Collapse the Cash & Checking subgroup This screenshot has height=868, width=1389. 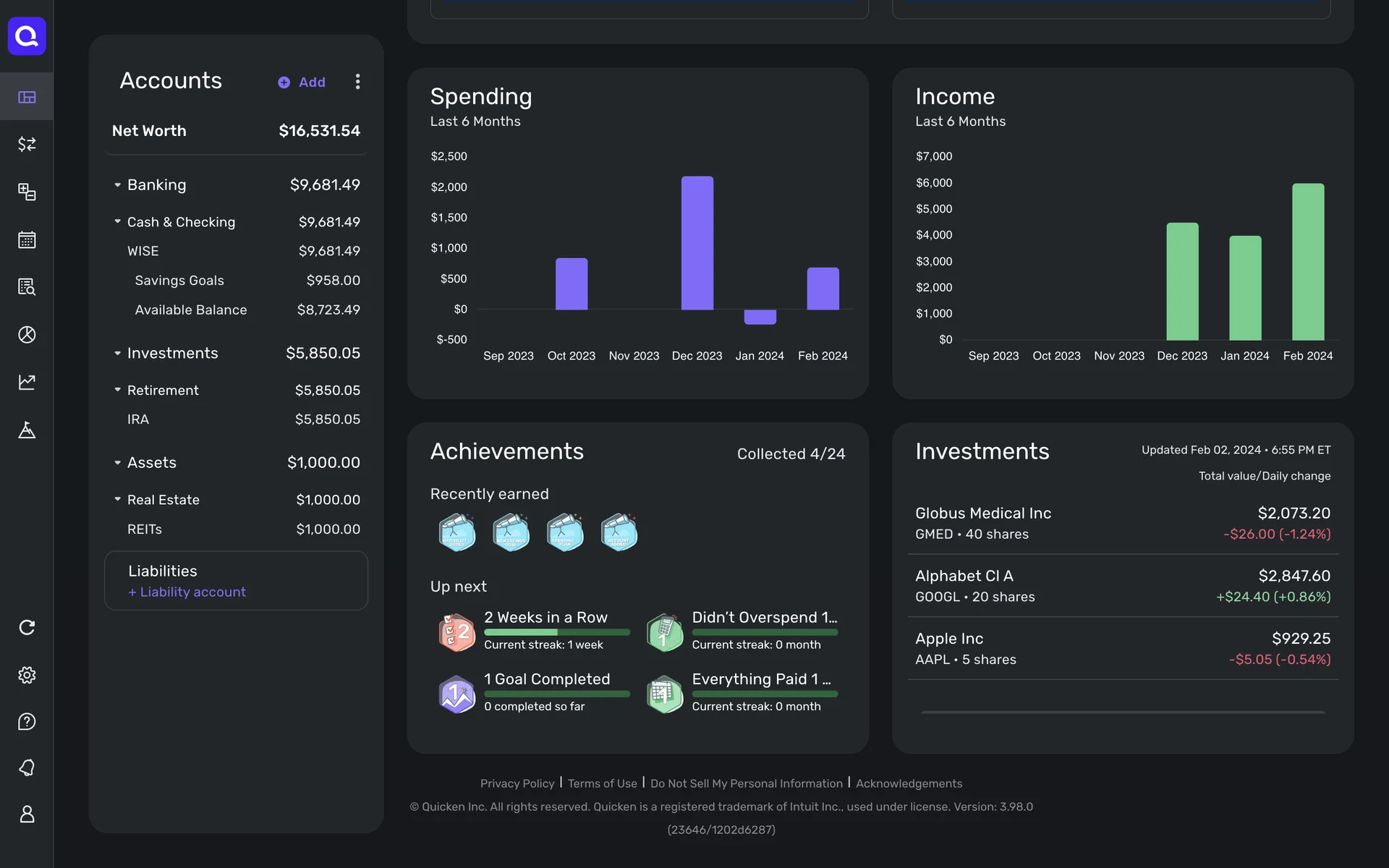(x=117, y=221)
